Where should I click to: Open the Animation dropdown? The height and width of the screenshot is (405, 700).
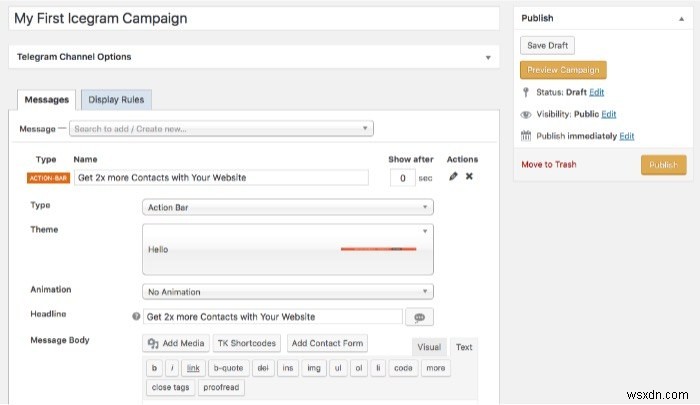pos(288,292)
